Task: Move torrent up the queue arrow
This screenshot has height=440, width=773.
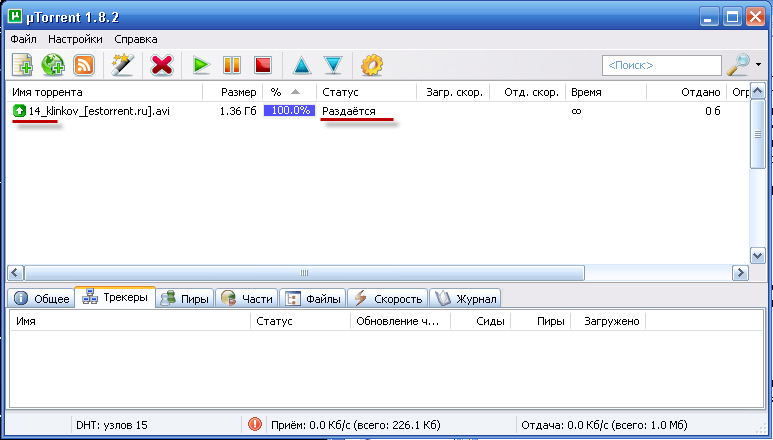Action: tap(302, 65)
